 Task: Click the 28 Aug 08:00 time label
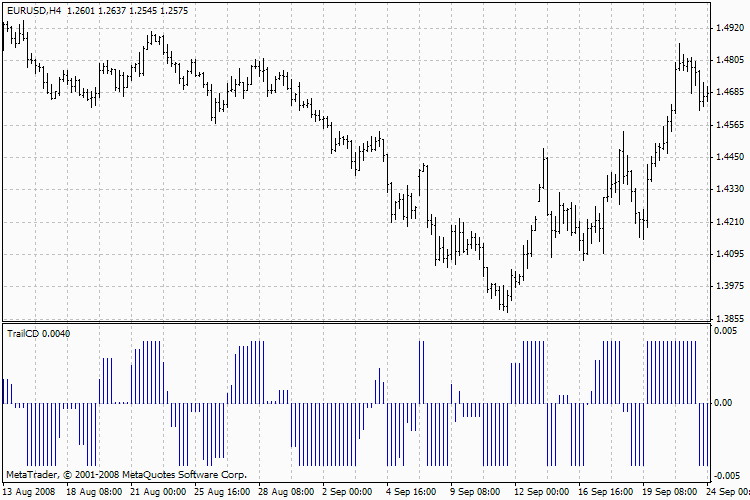(285, 492)
